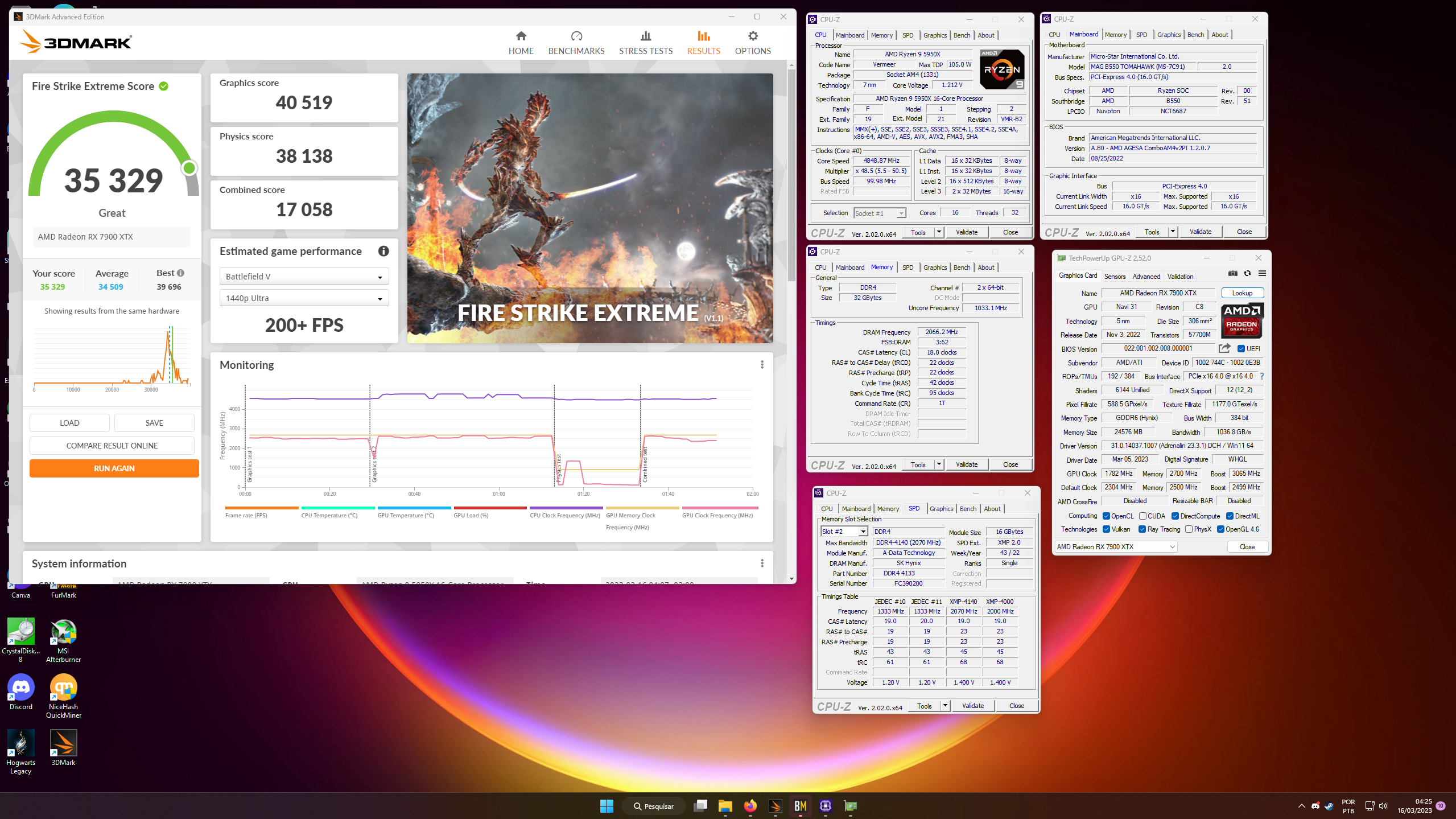Viewport: 1456px width, 819px height.
Task: Open Socket #1 selection dropdown in CPU-Z
Action: pyautogui.click(x=880, y=213)
